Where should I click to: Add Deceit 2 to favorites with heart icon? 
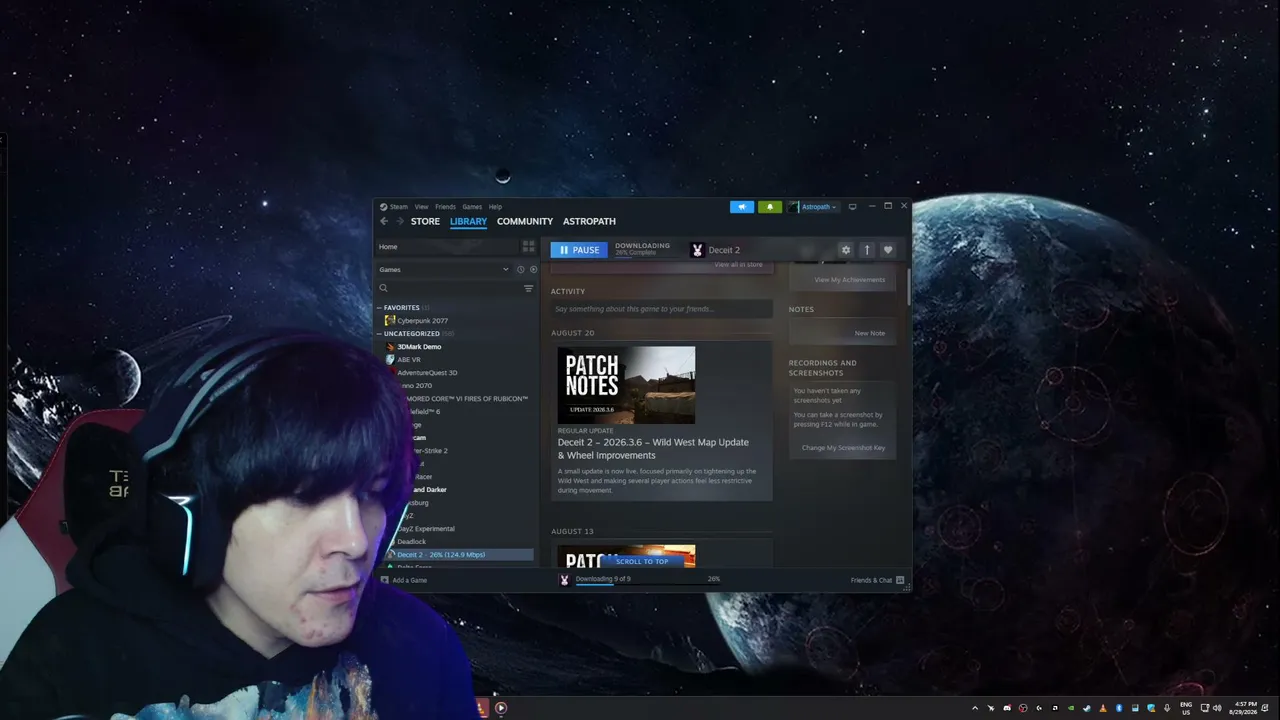888,250
